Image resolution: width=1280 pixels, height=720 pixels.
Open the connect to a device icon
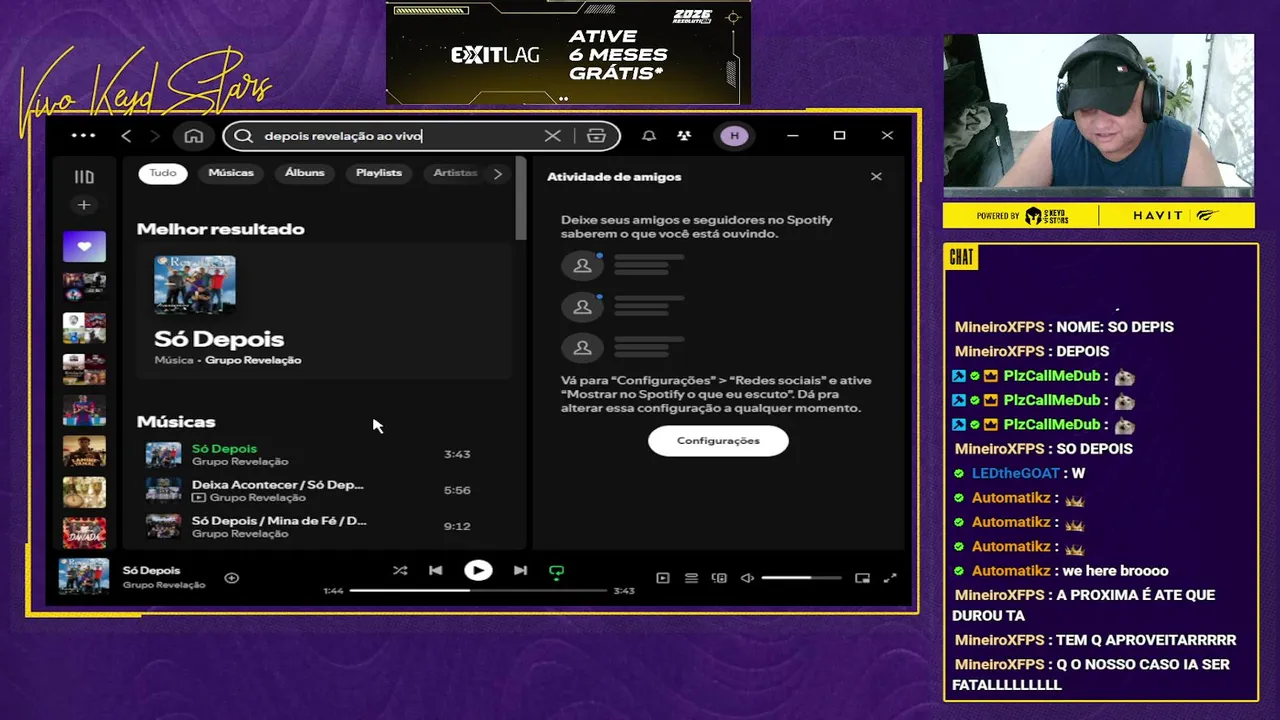coord(719,578)
